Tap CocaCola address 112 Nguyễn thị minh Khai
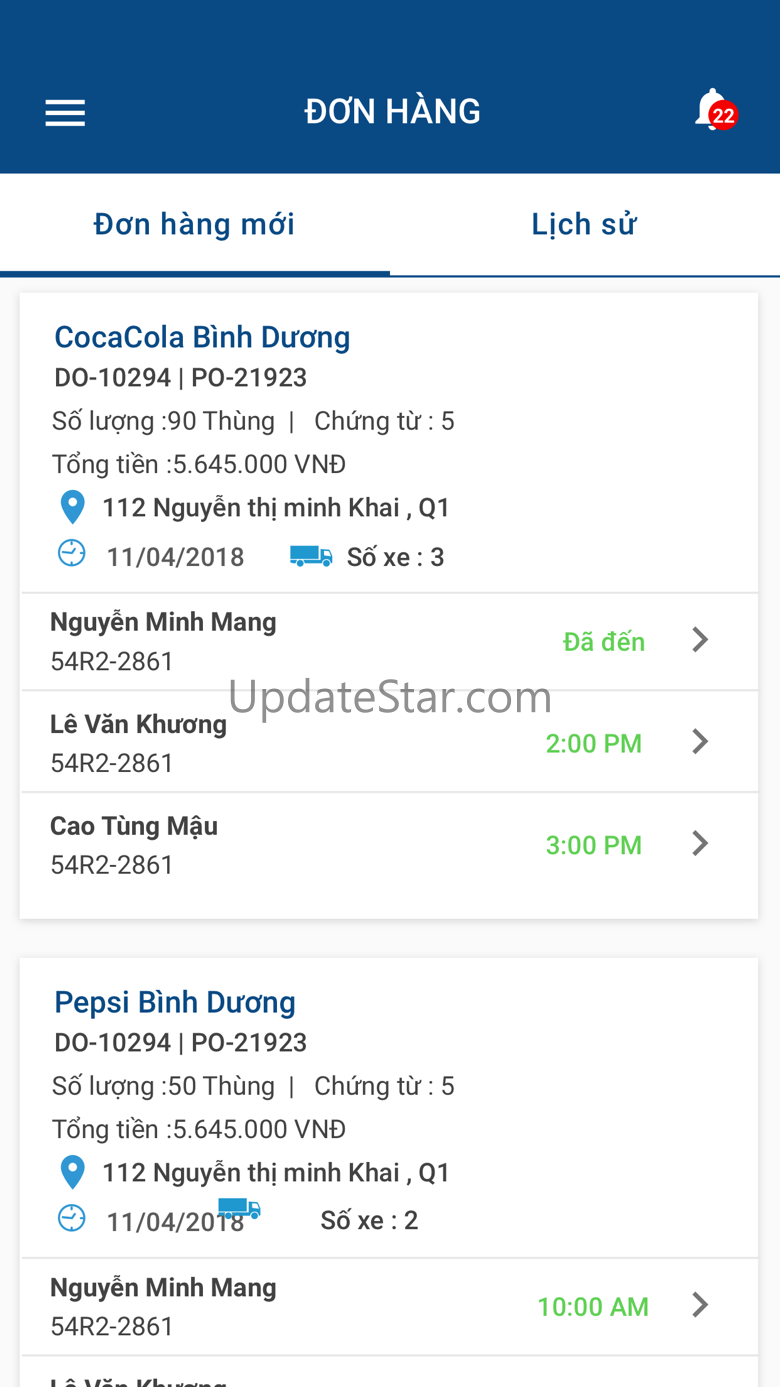 276,508
